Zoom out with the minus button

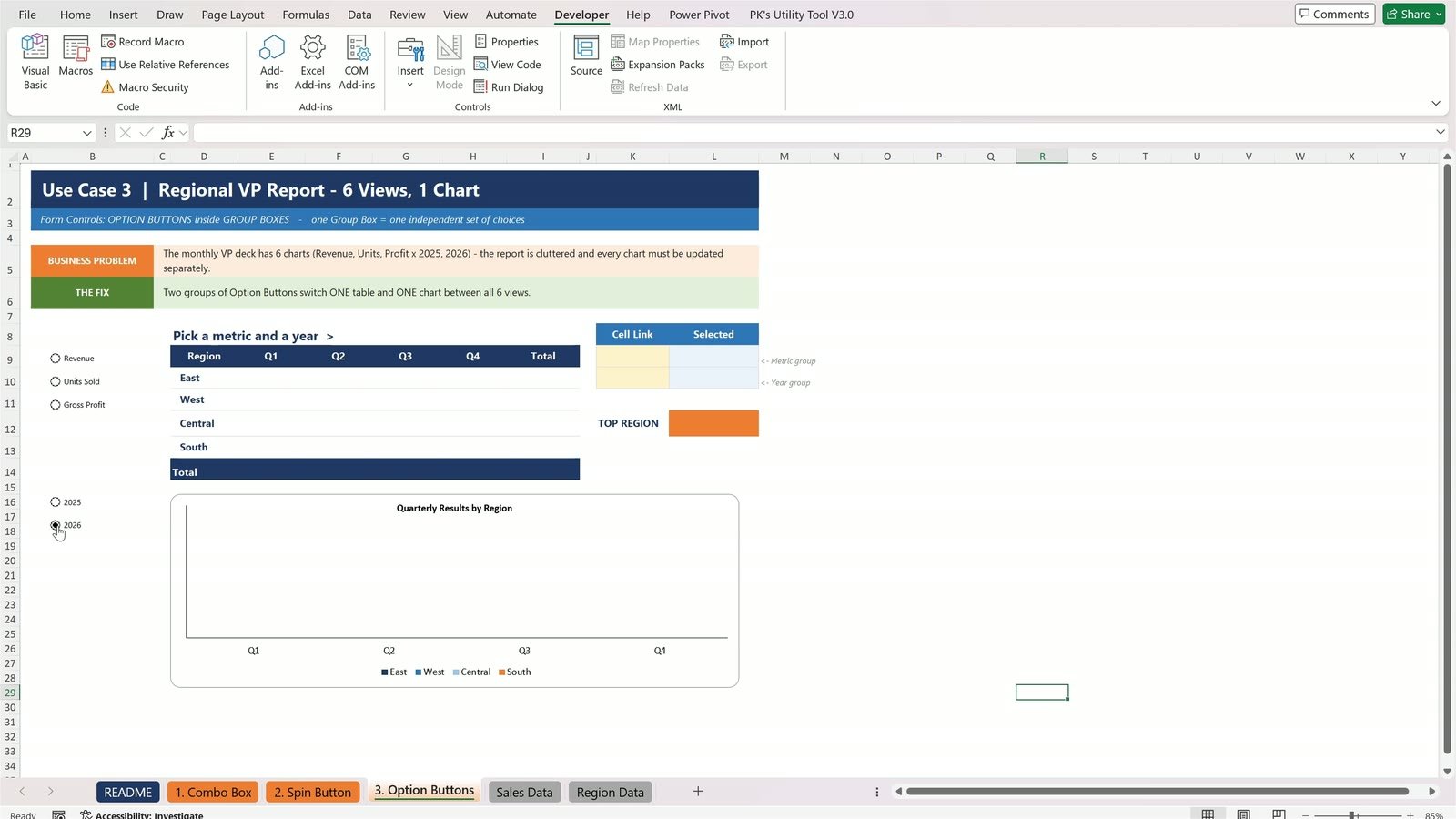tap(1305, 814)
